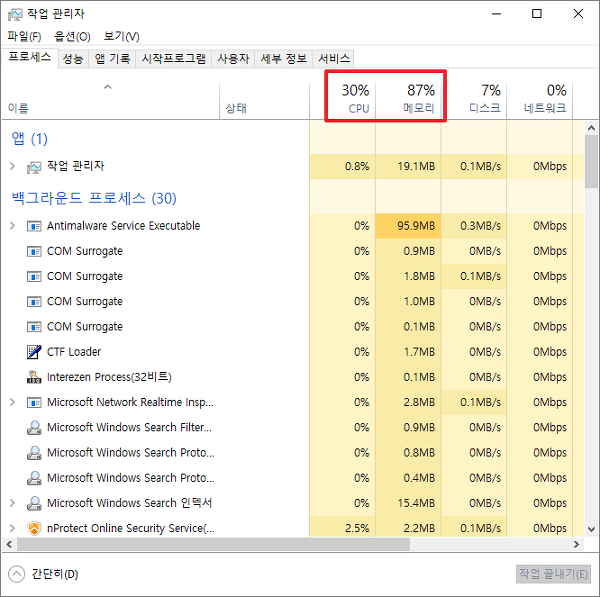Image resolution: width=600 pixels, height=597 pixels.
Task: Select 백그라운드 프로세스 (30) group header
Action: [x=94, y=198]
